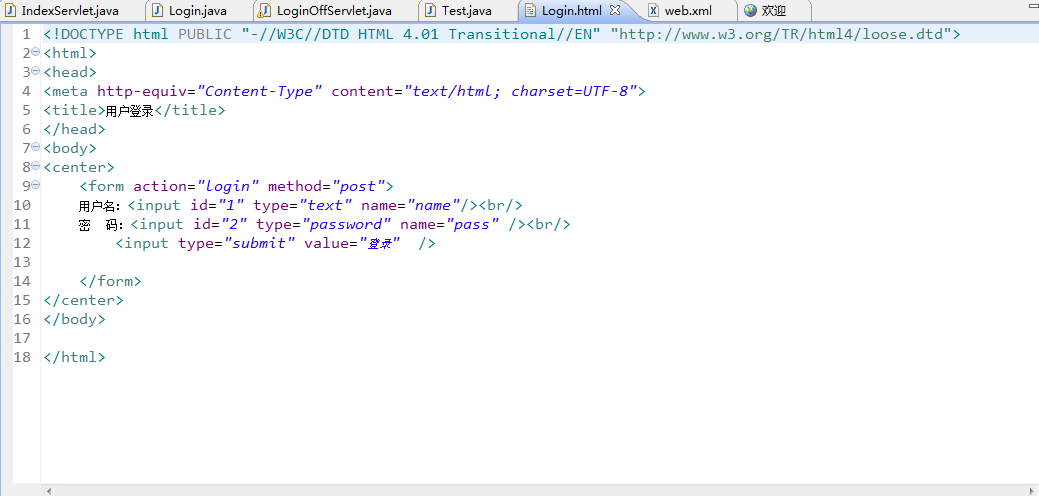Screen dimensions: 1039x496
Task: Collapse the html element fold on line 2
Action: [36, 52]
